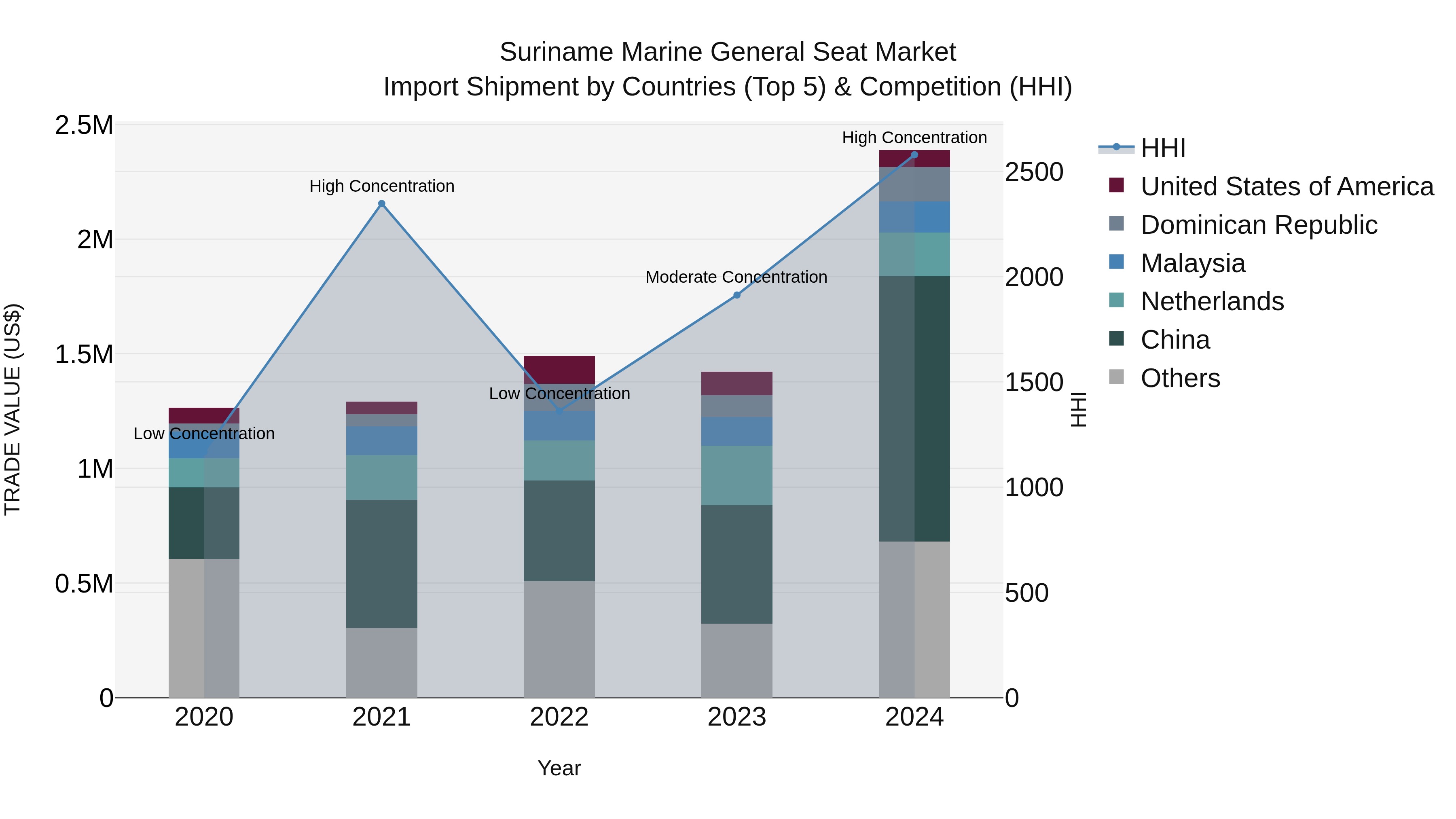Click the '2500' right axis tick
The image size is (1456, 819).
click(x=1034, y=172)
